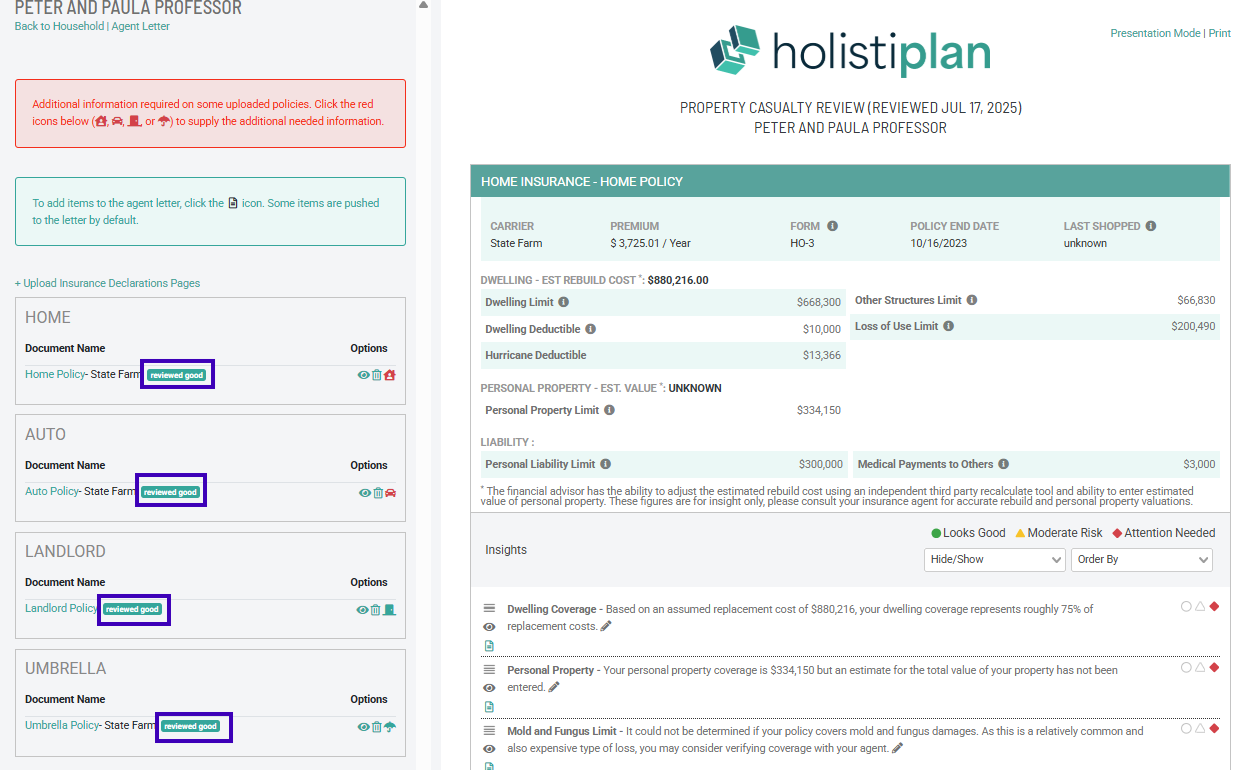
Task: Delete the Auto Policy using trash icon
Action: (x=378, y=492)
